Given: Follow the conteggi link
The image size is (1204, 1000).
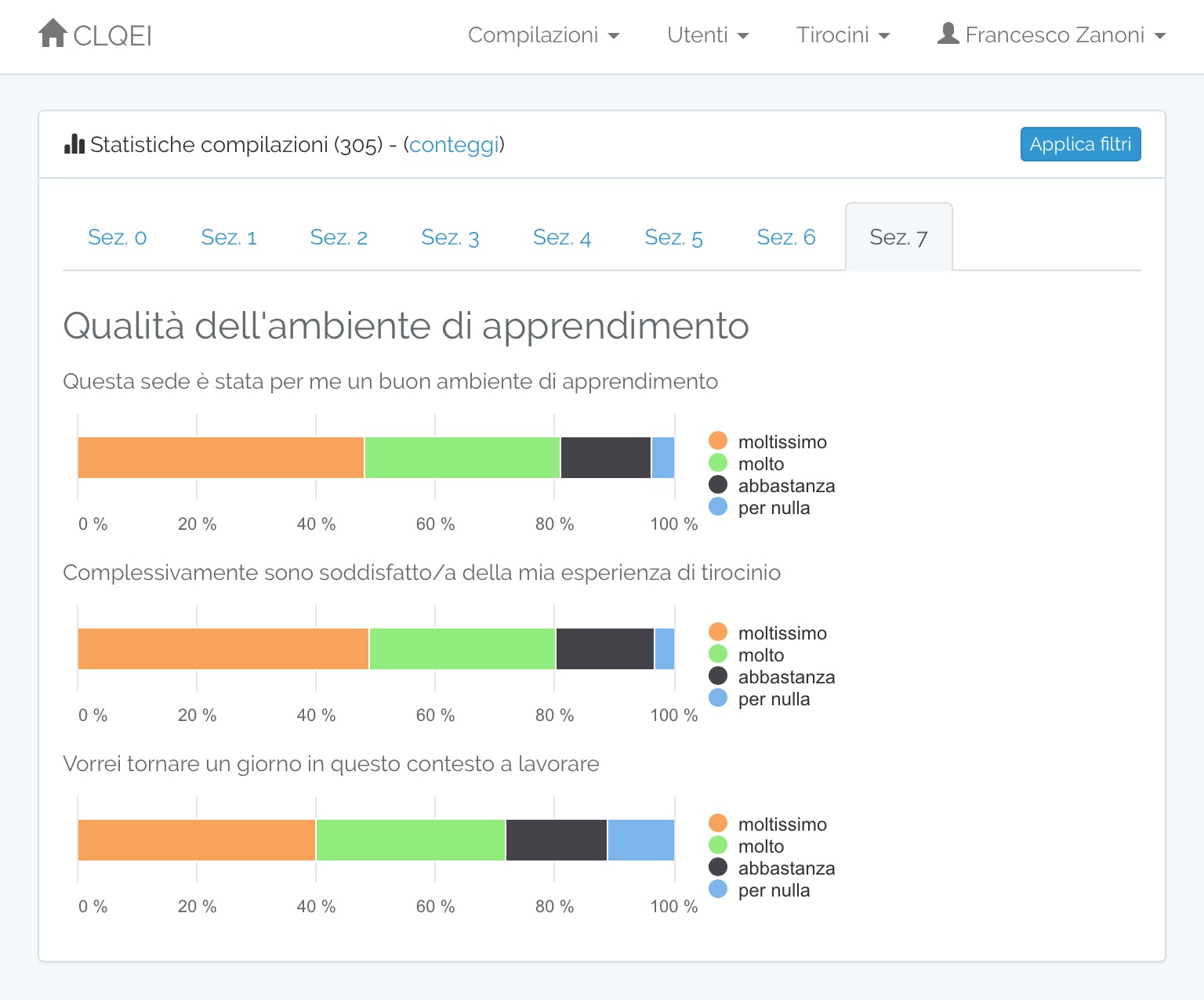Looking at the screenshot, I should pyautogui.click(x=454, y=145).
